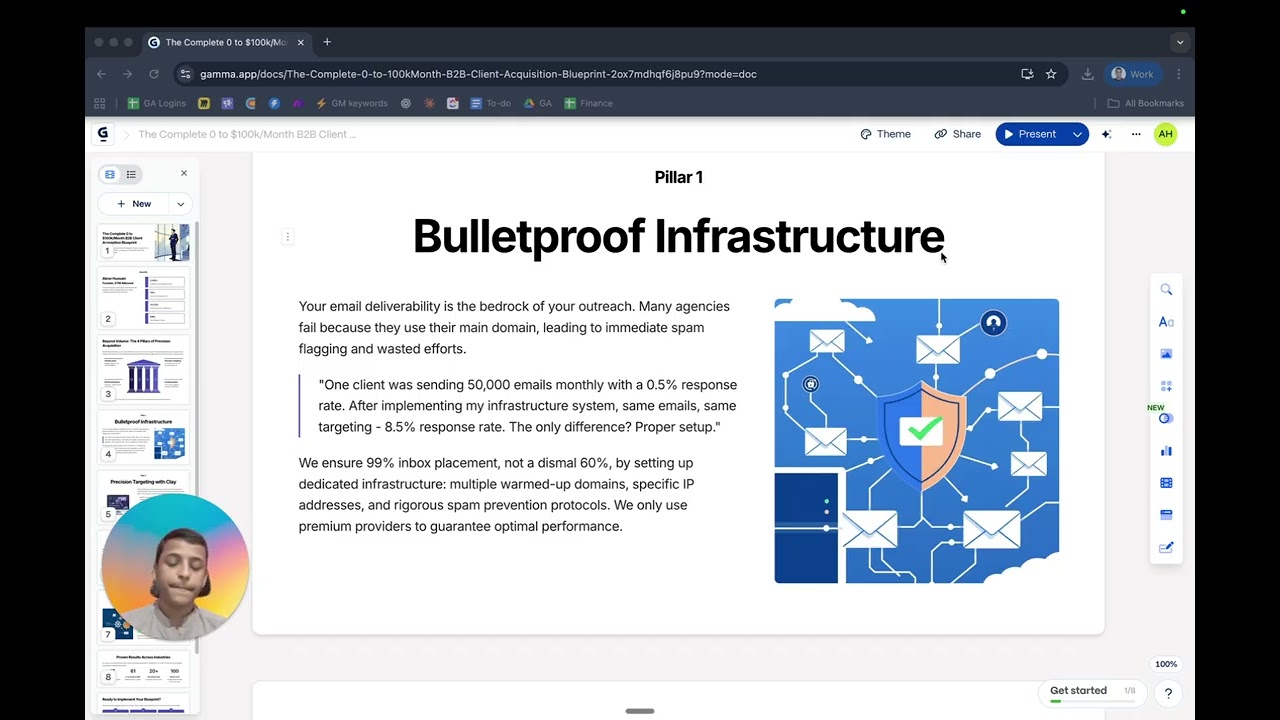This screenshot has height=720, width=1280.
Task: Open the charts and diagrams icon
Action: click(x=1166, y=451)
